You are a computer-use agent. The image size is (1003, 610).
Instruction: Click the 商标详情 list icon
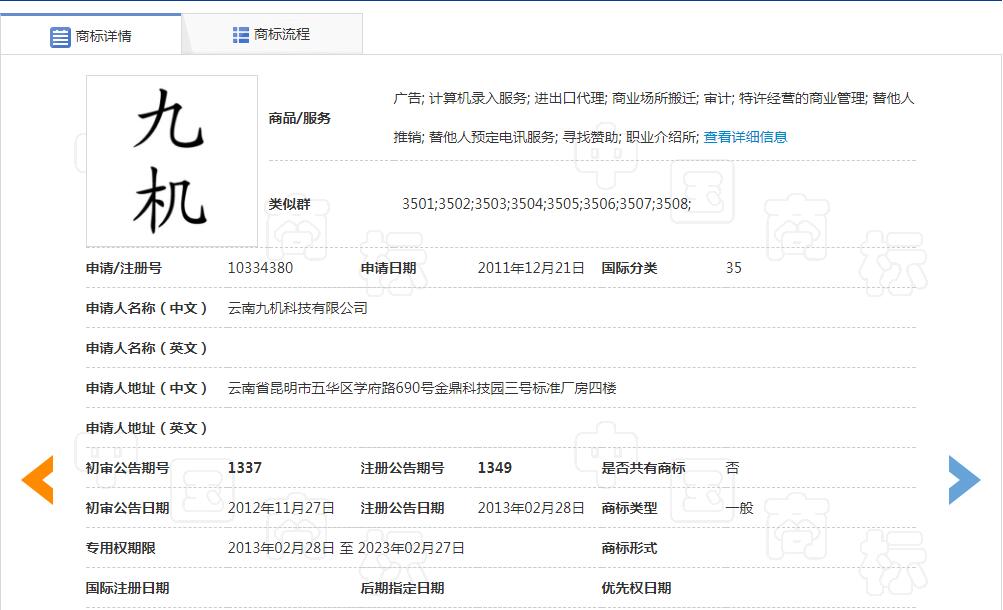[x=60, y=37]
